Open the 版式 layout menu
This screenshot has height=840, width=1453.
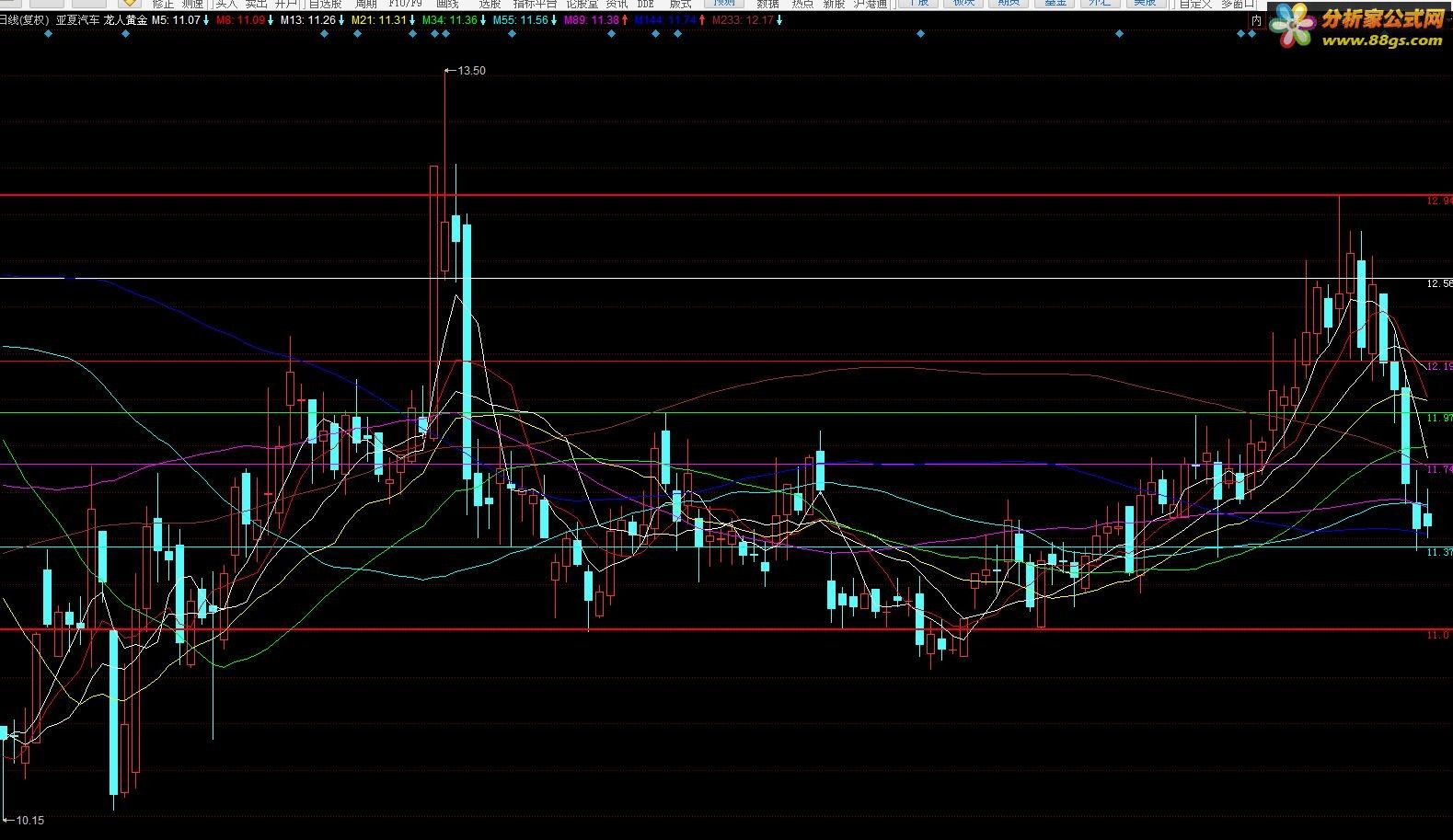coord(680,5)
